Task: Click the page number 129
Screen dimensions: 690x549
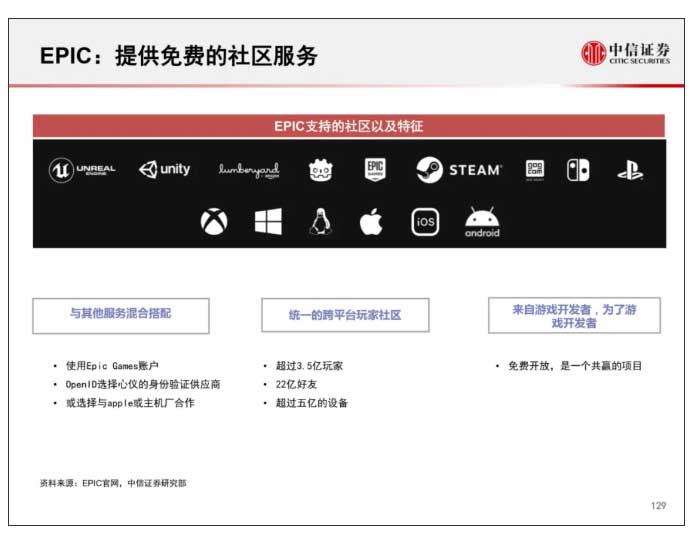Action: 658,506
